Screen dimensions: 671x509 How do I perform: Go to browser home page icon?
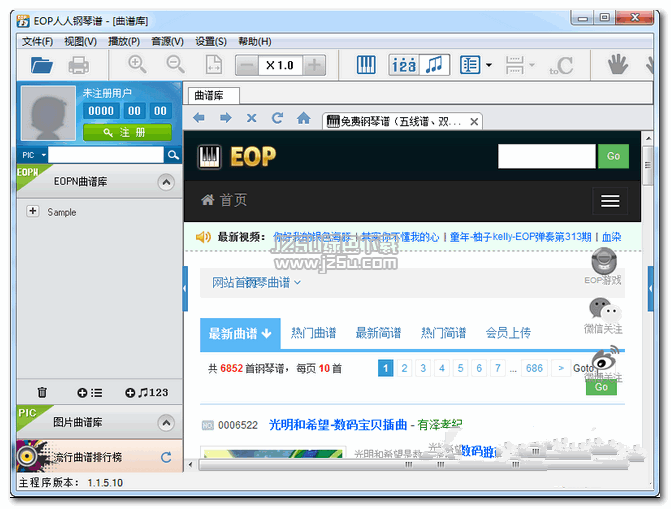pyautogui.click(x=303, y=117)
